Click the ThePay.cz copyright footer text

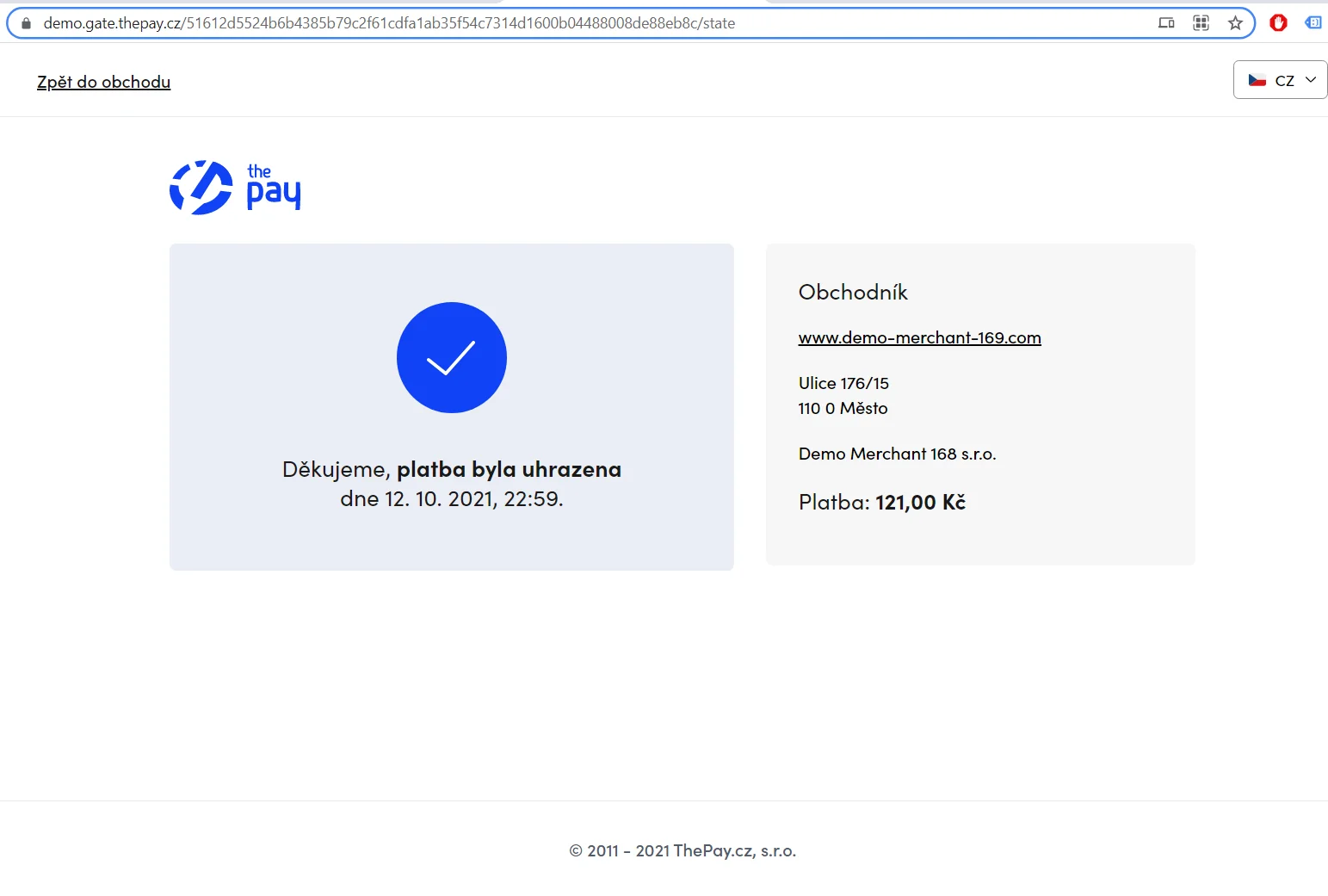(683, 850)
